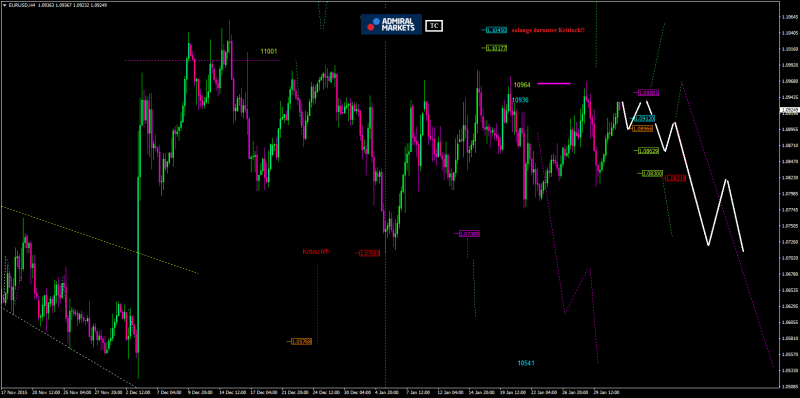Open the EURUSD,H4 chart title arrow
The width and height of the screenshot is (800, 398).
click(x=5, y=4)
